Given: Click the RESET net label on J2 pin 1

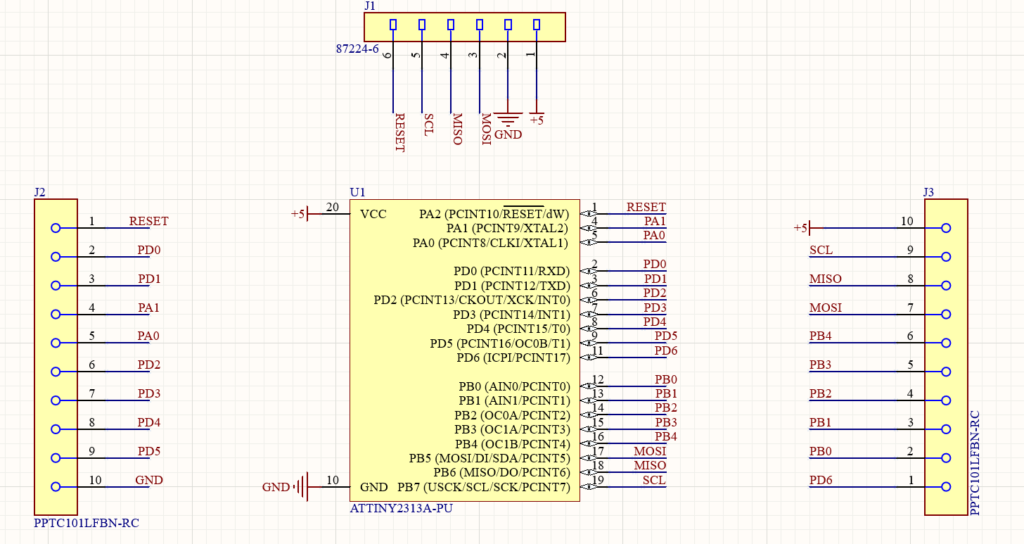Looking at the screenshot, I should coord(148,221).
